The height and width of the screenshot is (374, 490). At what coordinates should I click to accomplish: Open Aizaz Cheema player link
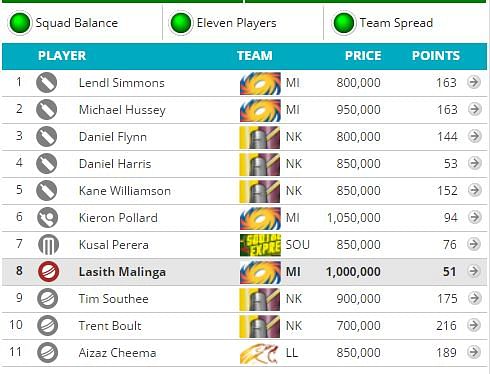pos(117,353)
